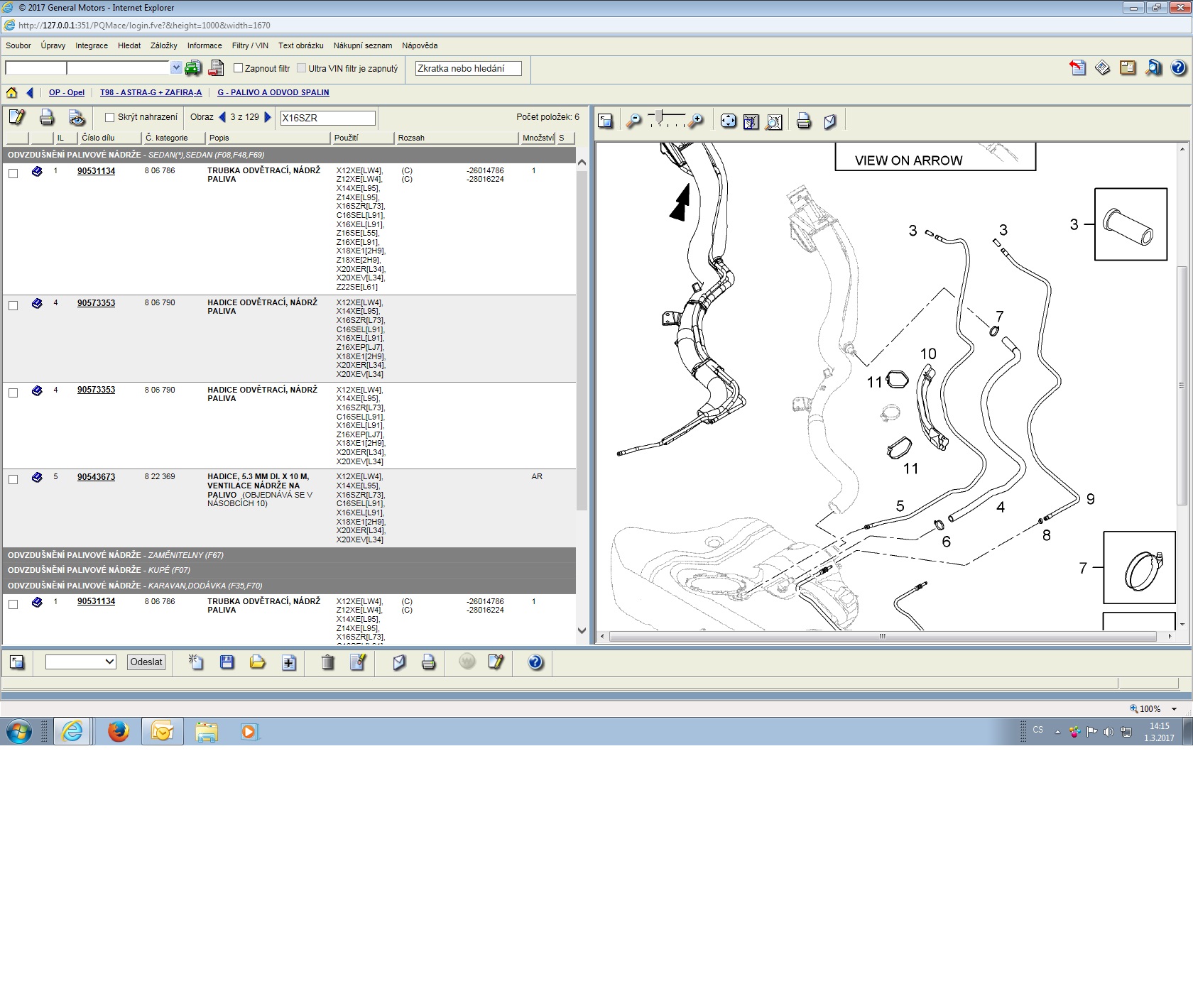Screen dimensions: 1193x1008
Task: Click the green vehicle icon in the top toolbar
Action: [x=193, y=68]
